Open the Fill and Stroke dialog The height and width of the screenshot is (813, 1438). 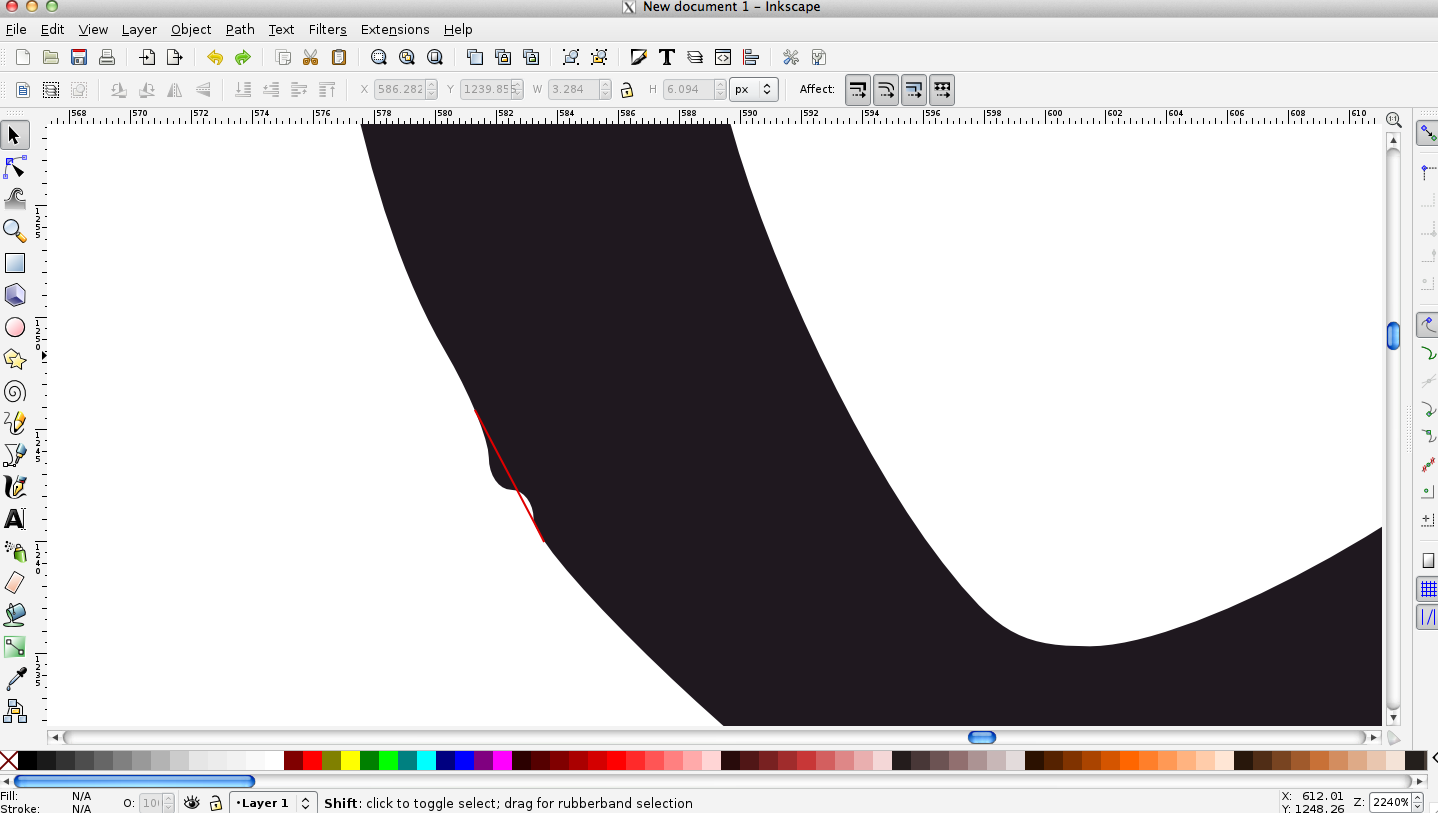(639, 57)
